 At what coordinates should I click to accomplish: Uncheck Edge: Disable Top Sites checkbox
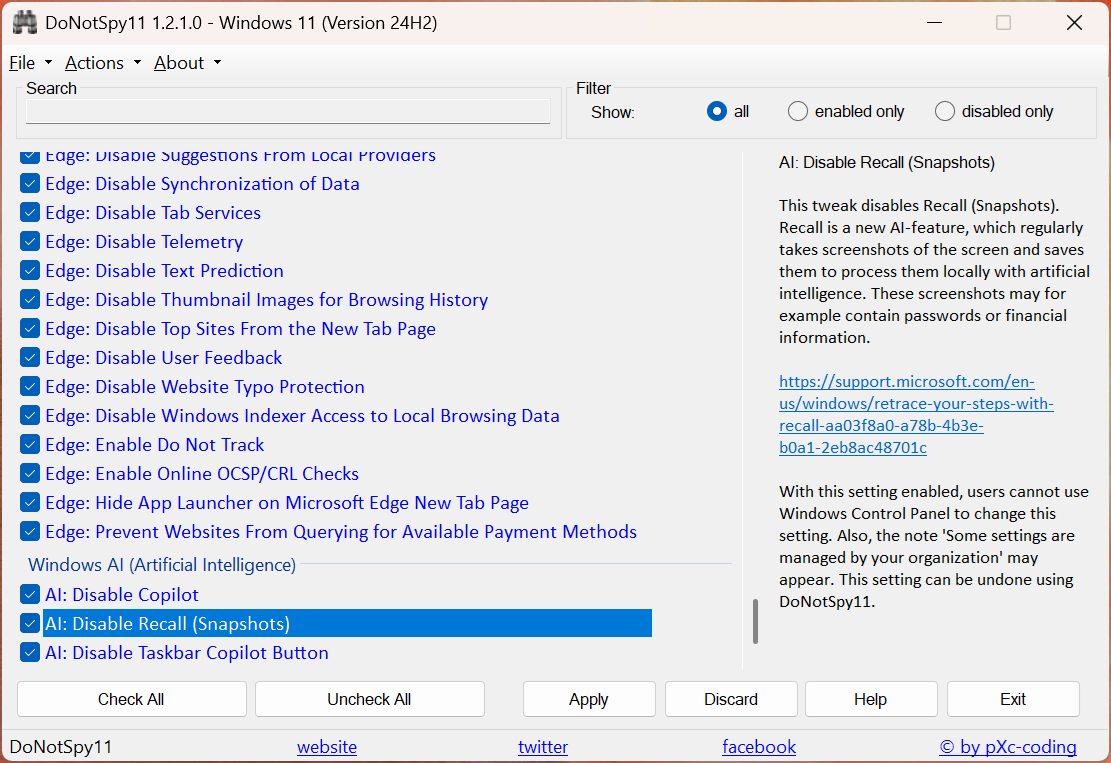[x=30, y=329]
